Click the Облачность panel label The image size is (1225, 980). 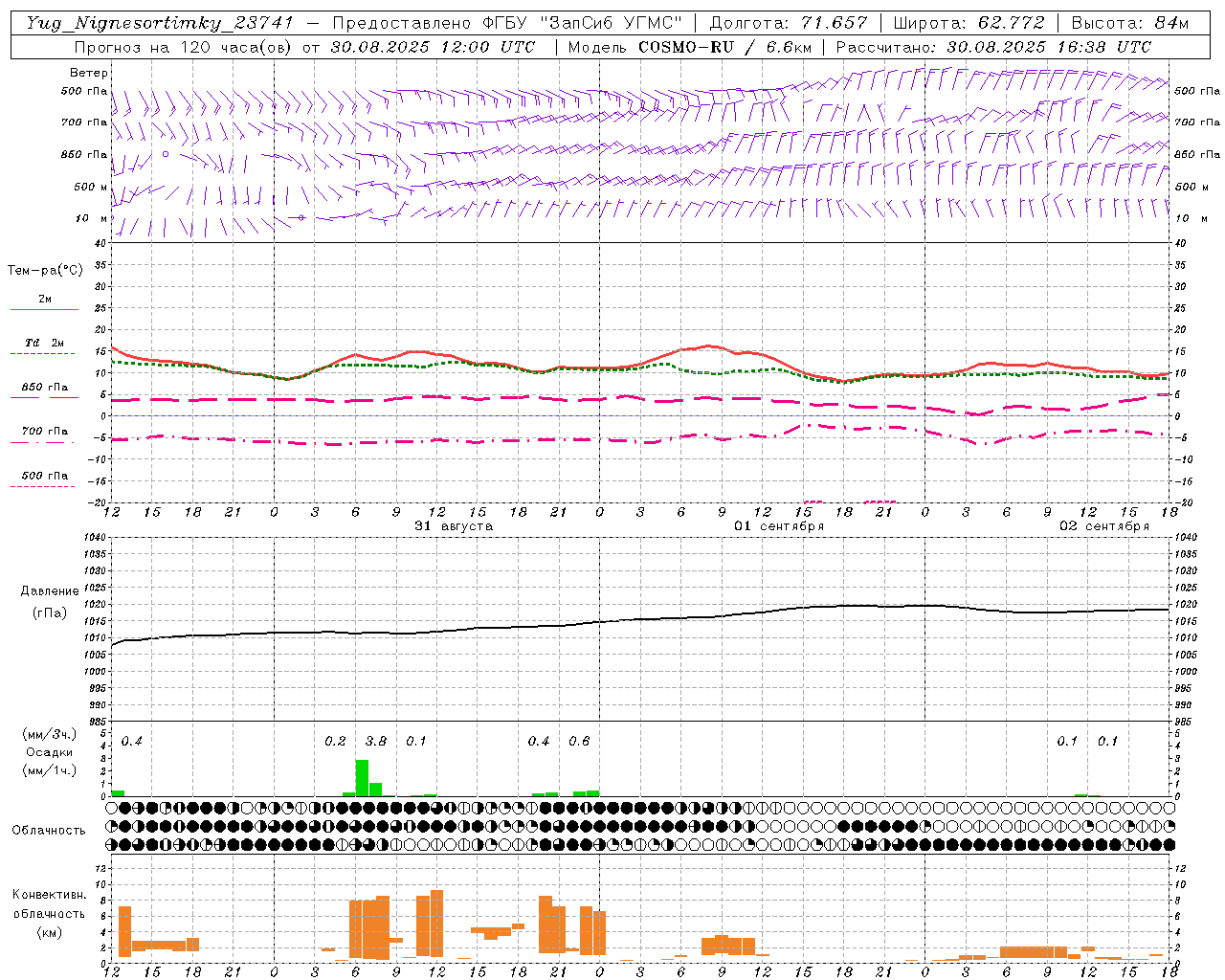click(50, 831)
